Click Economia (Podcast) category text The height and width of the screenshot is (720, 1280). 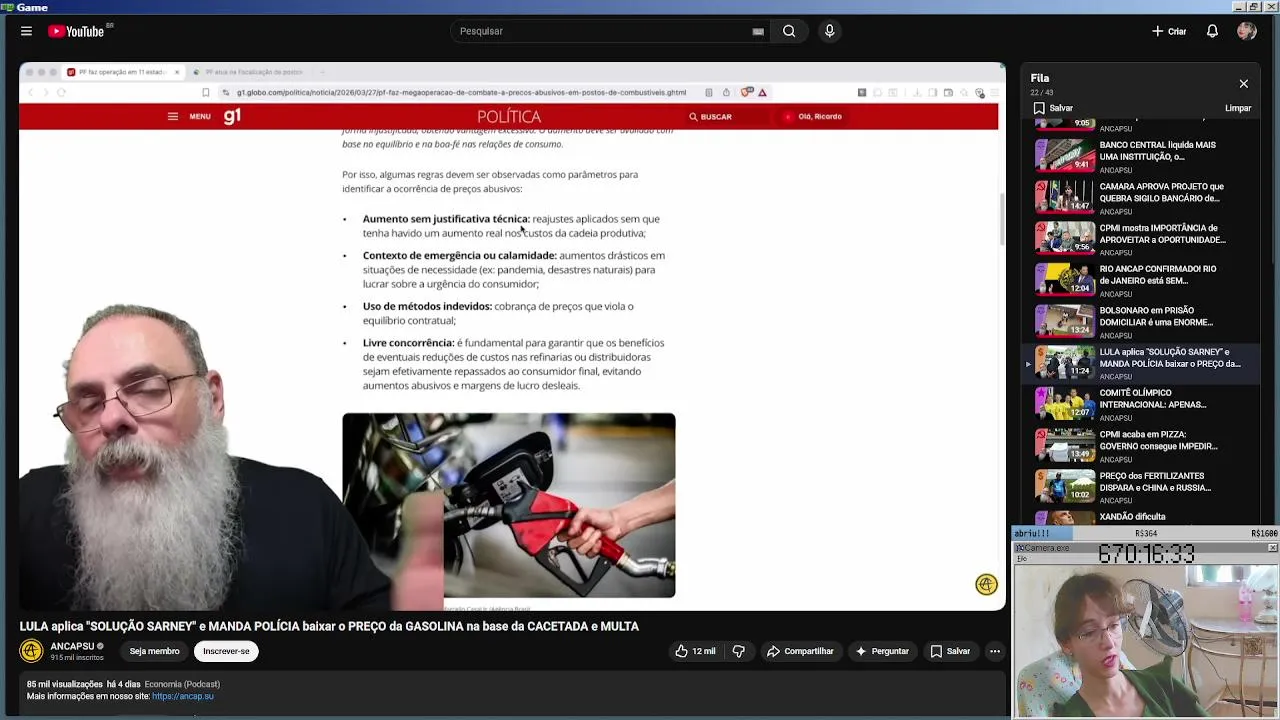click(182, 684)
